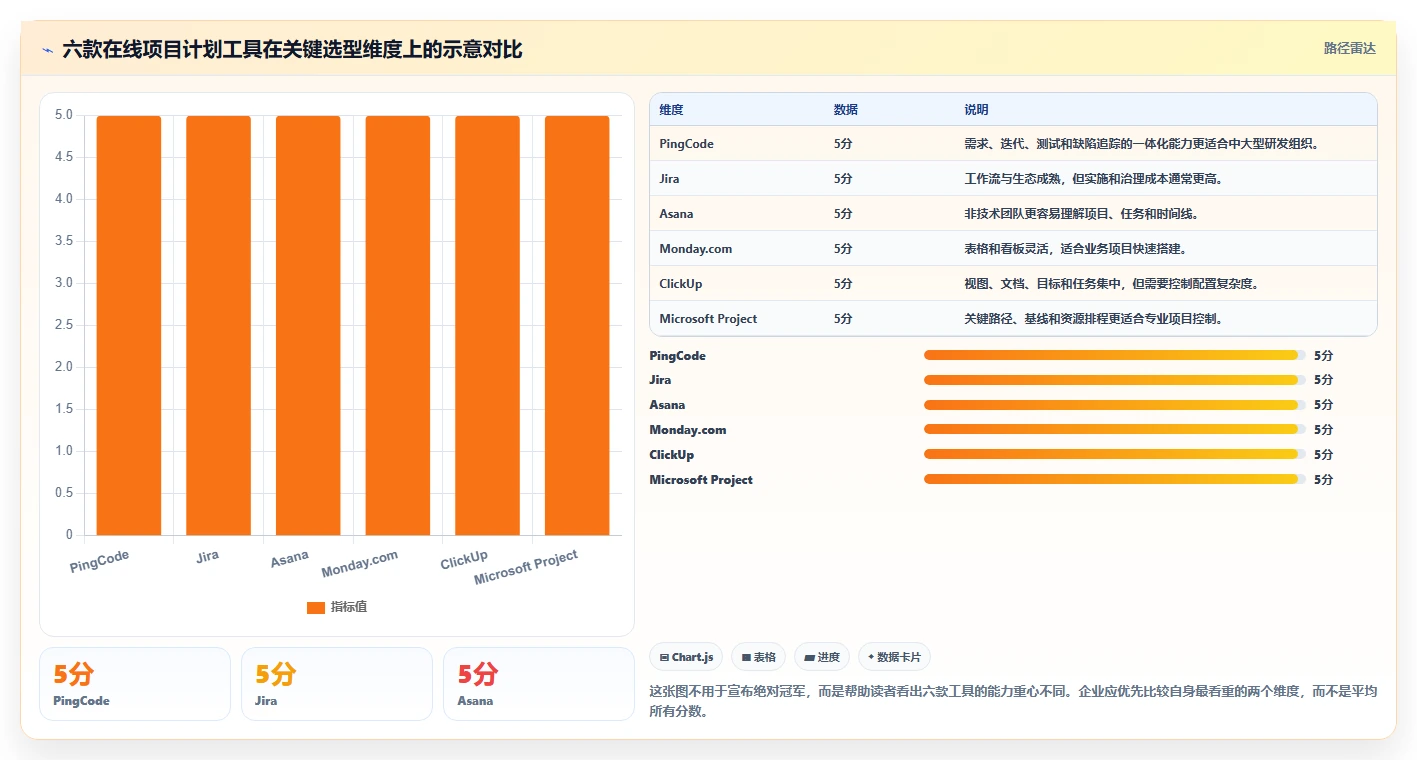This screenshot has width=1417, height=760.
Task: Click the 路径雷达 label in header
Action: click(x=1349, y=48)
